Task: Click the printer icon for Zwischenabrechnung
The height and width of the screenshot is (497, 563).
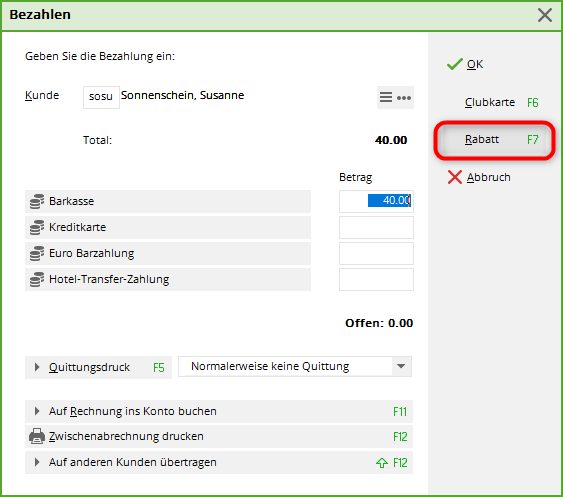Action: click(37, 436)
